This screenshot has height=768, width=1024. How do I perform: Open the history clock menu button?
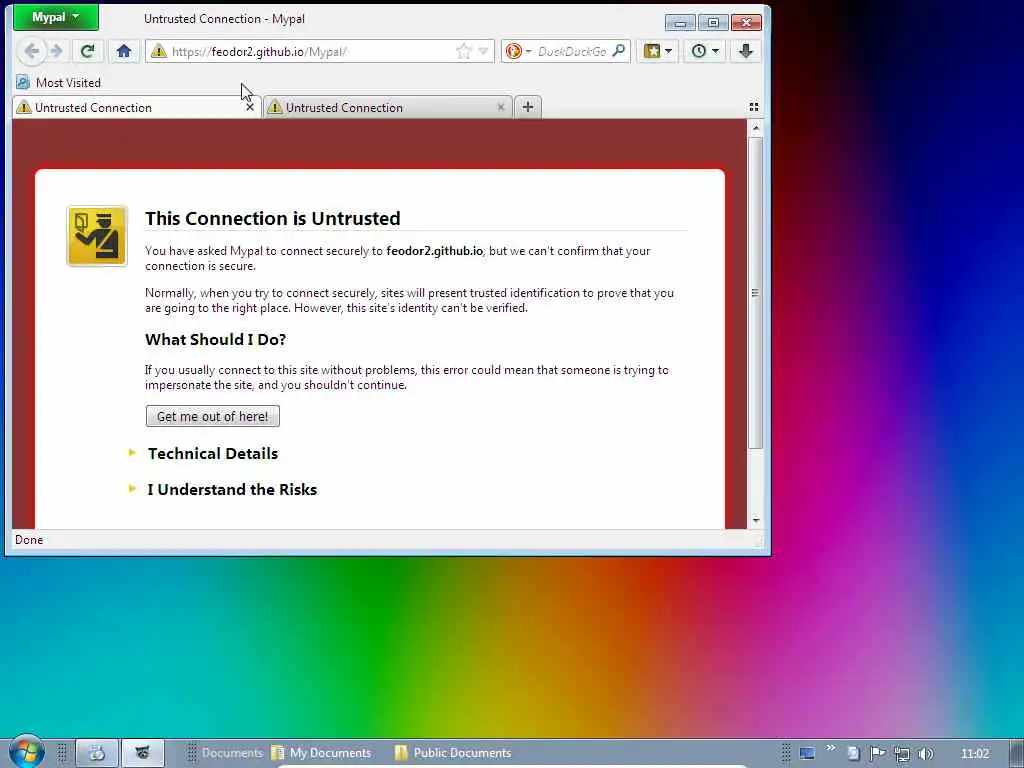(705, 51)
